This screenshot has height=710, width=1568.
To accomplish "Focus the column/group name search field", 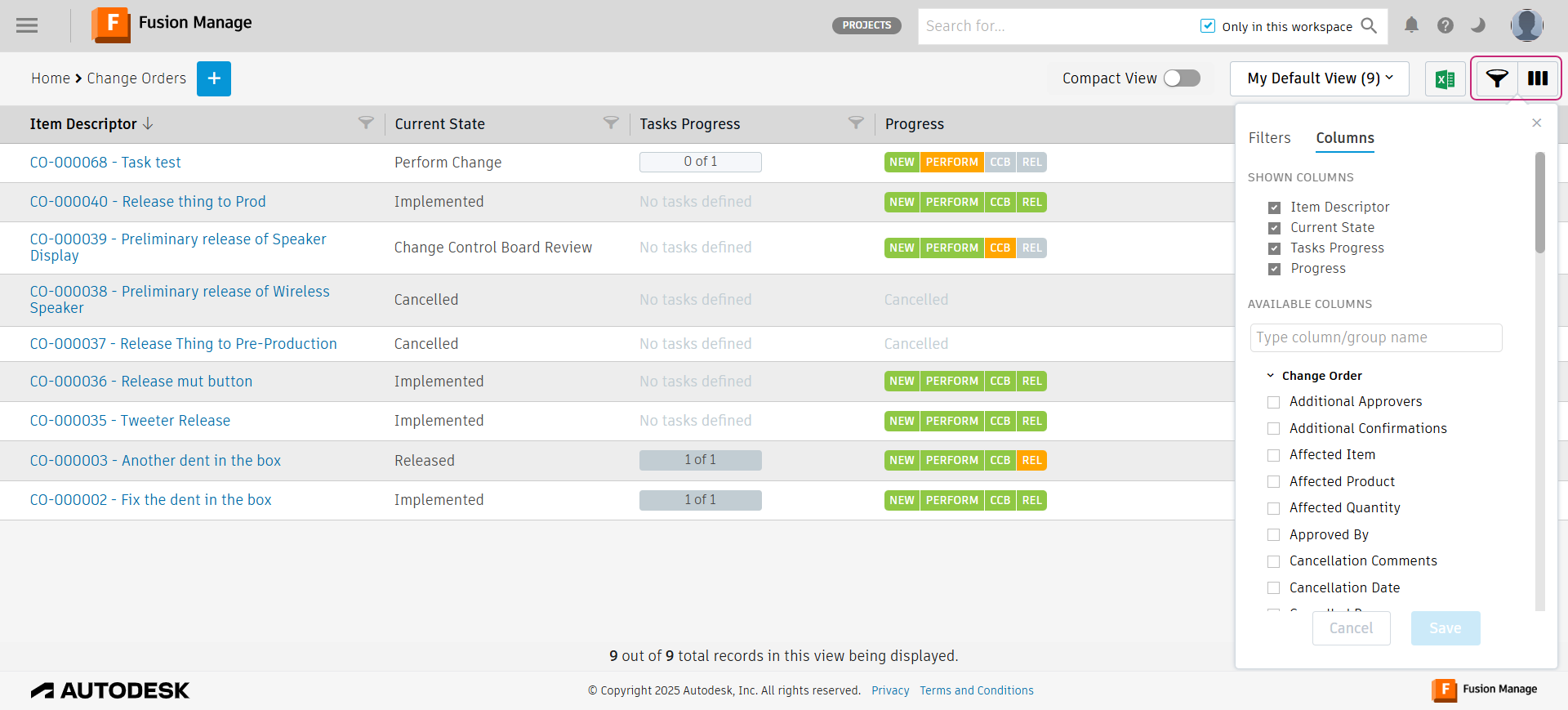I will [1376, 337].
